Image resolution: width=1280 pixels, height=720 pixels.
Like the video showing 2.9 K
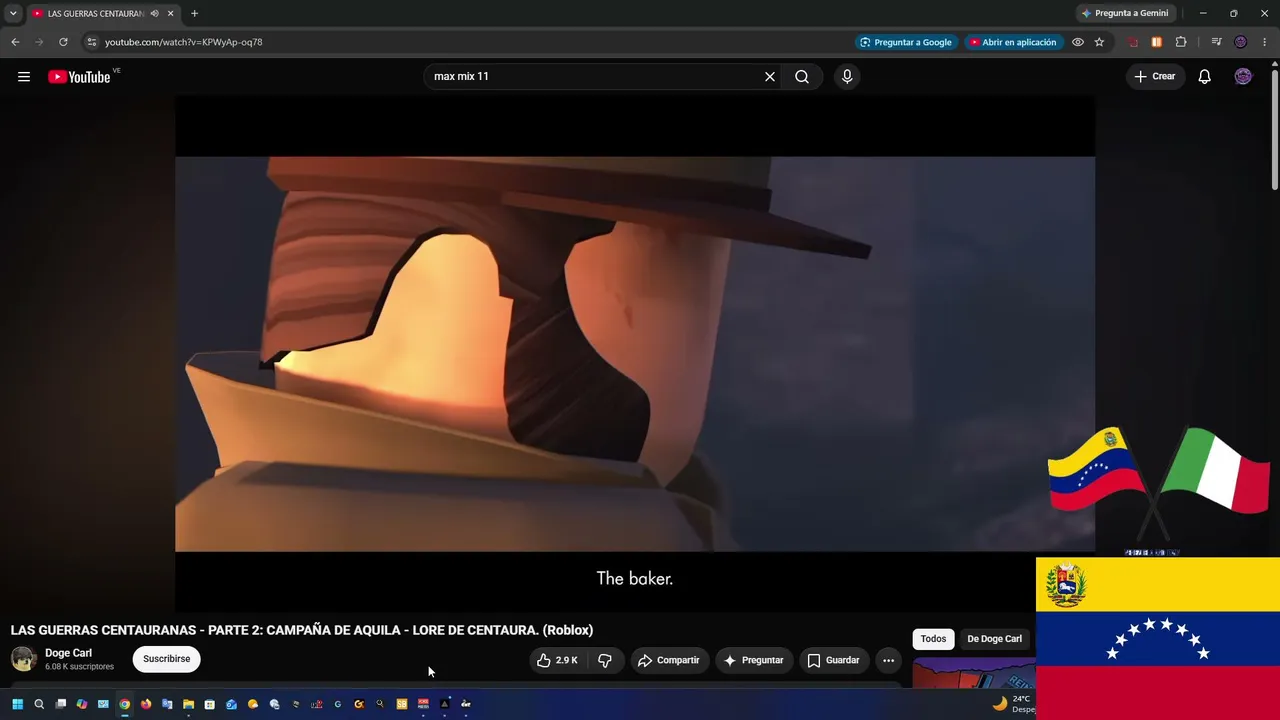click(558, 660)
